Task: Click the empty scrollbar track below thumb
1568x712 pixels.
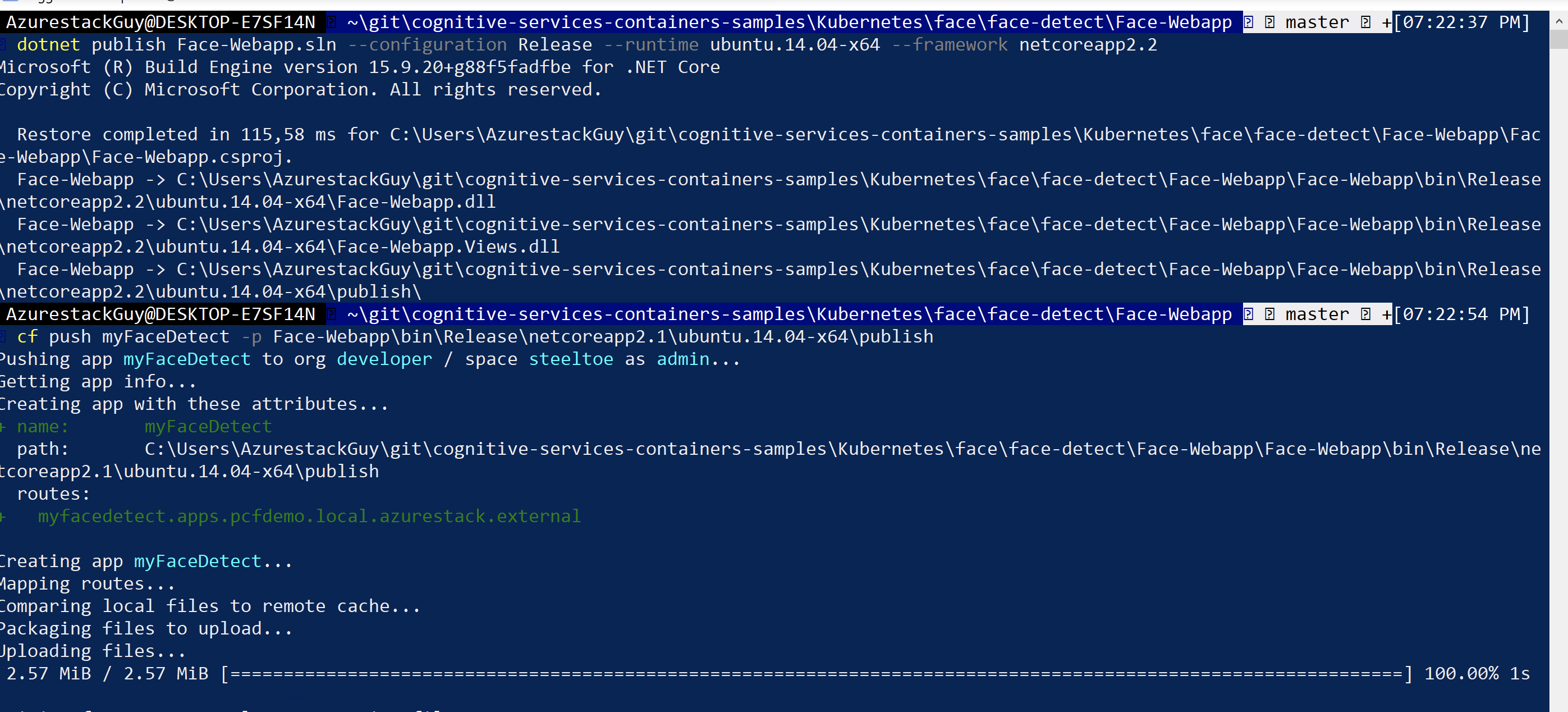Action: [x=1558, y=366]
